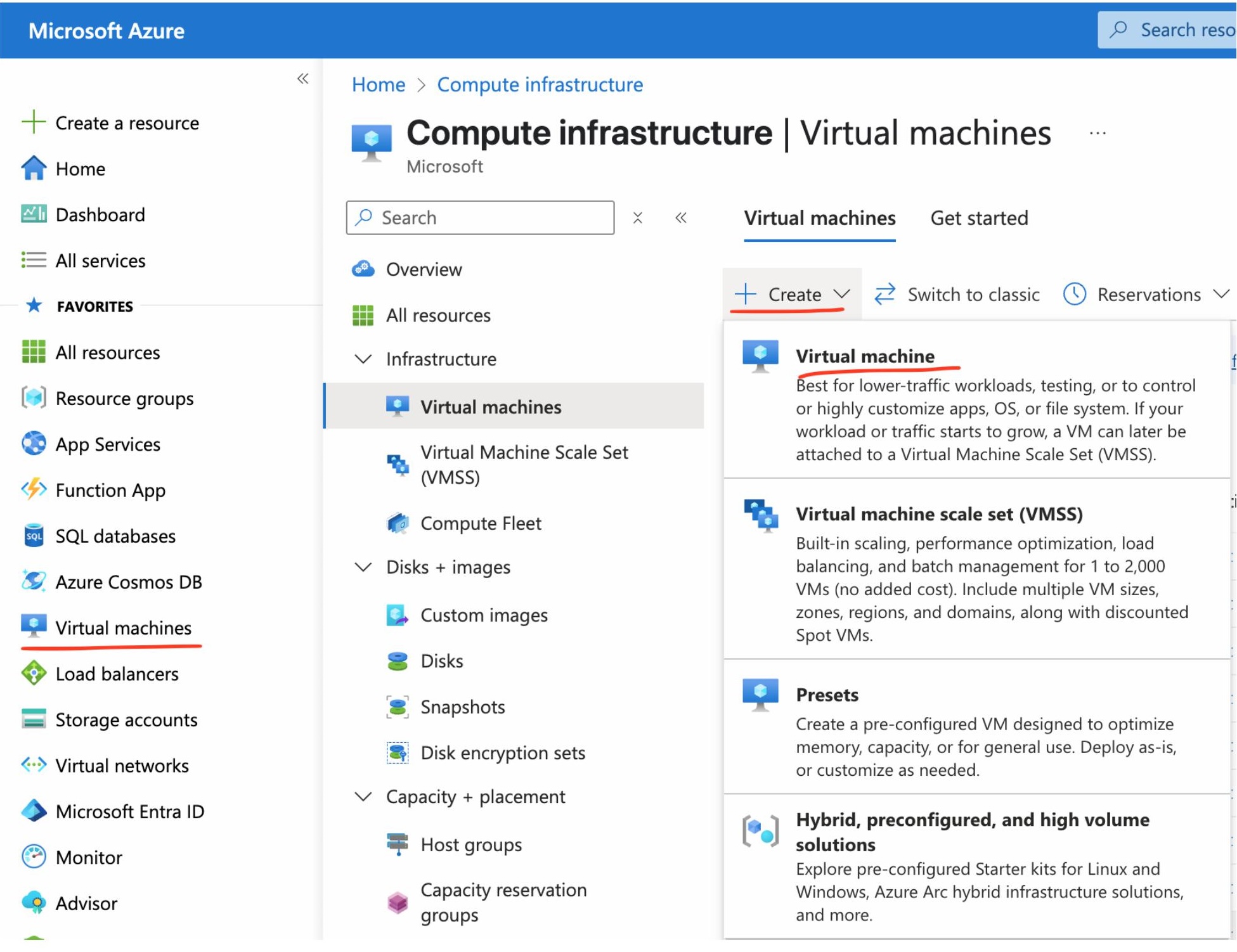Click the Function App lightning icon
The width and height of the screenshot is (1237, 952).
pos(34,489)
